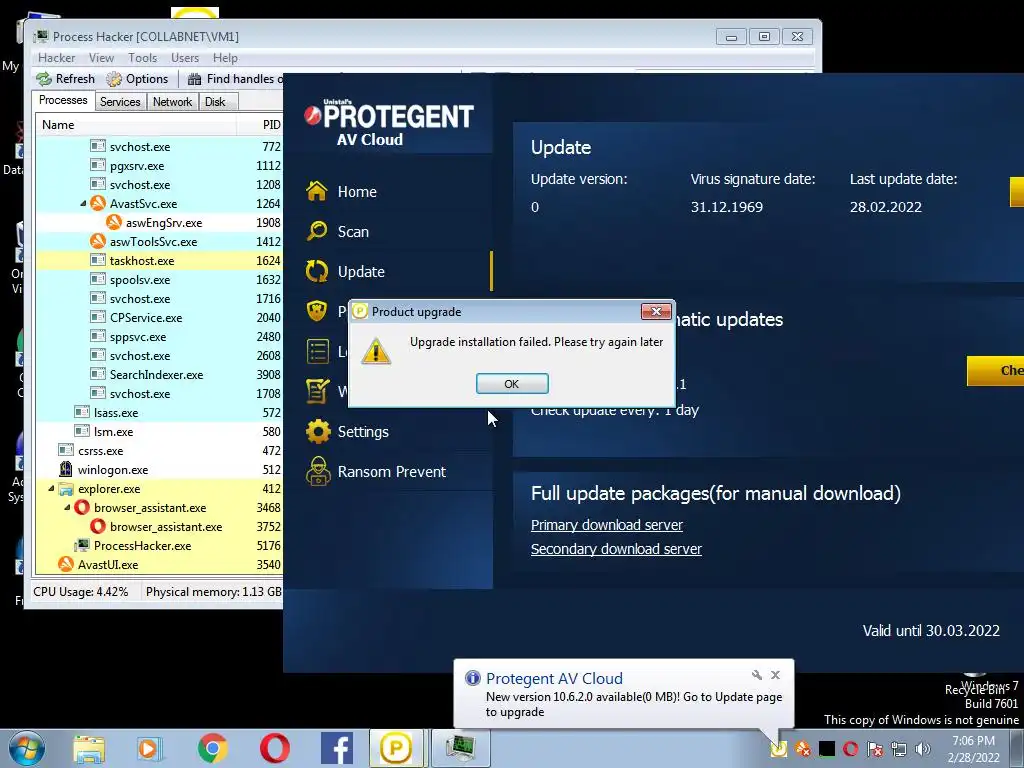
Task: Select aswEngSrv.exe process row
Action: pos(159,223)
